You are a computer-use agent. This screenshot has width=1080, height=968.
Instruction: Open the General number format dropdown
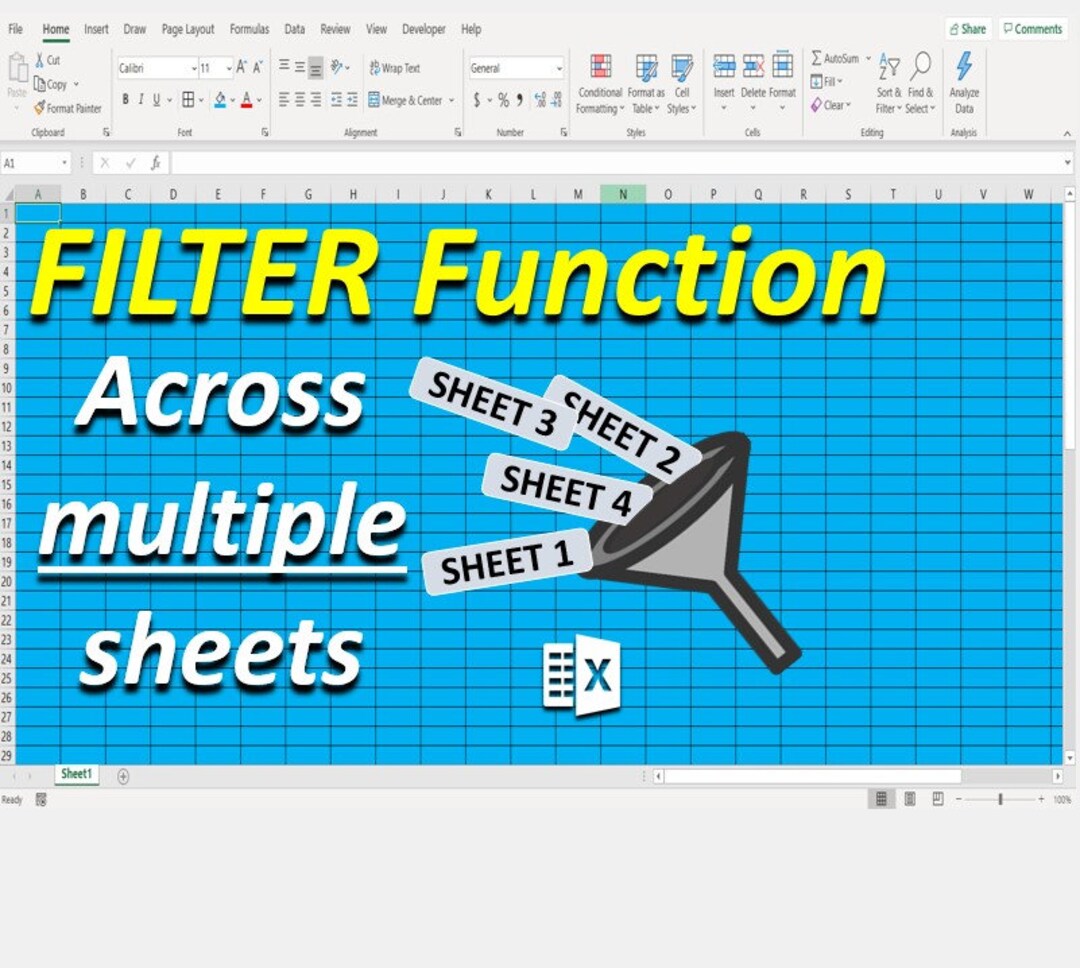click(x=515, y=67)
